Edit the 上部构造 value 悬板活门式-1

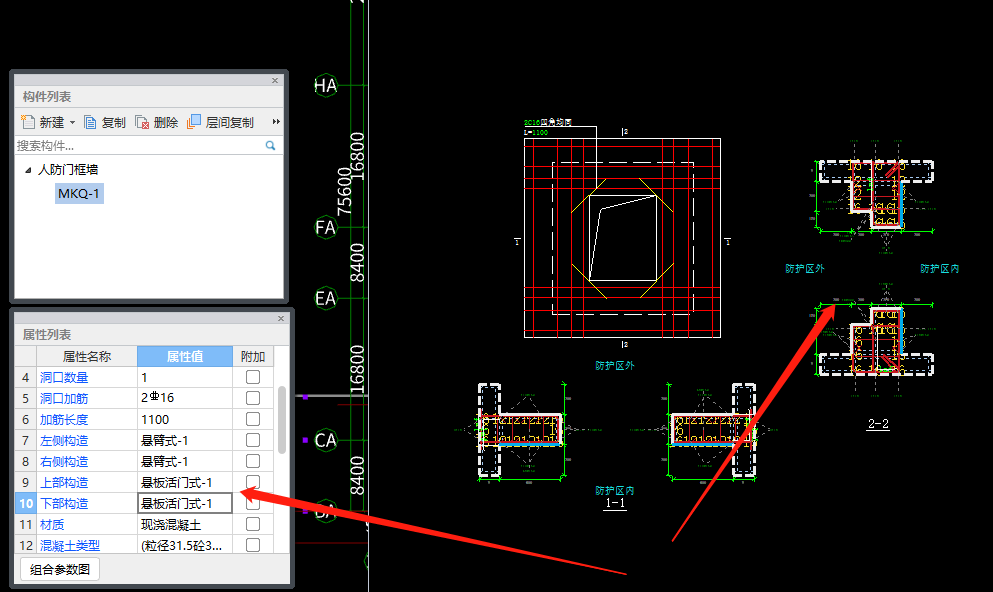point(185,482)
